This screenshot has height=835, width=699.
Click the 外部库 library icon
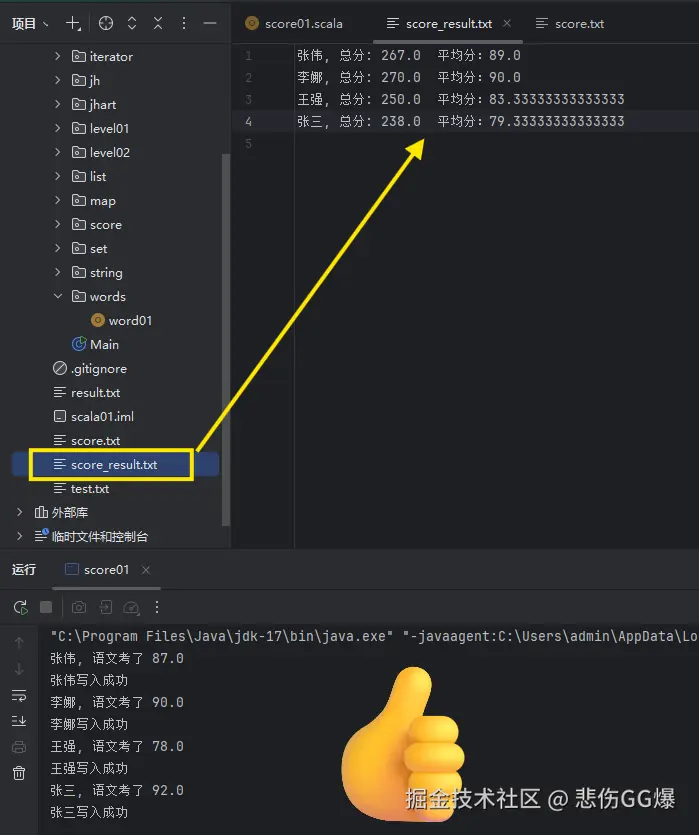click(x=41, y=512)
